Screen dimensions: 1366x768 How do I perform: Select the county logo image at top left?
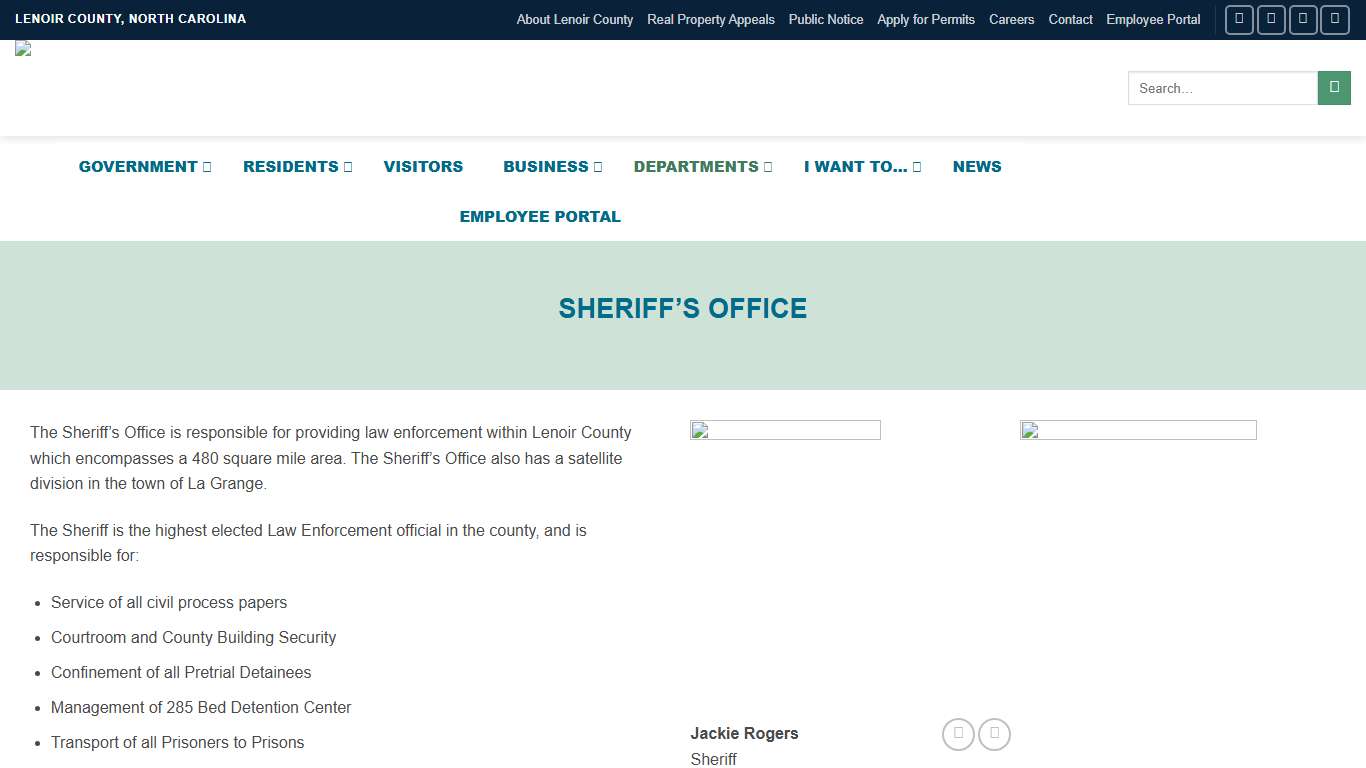(21, 50)
